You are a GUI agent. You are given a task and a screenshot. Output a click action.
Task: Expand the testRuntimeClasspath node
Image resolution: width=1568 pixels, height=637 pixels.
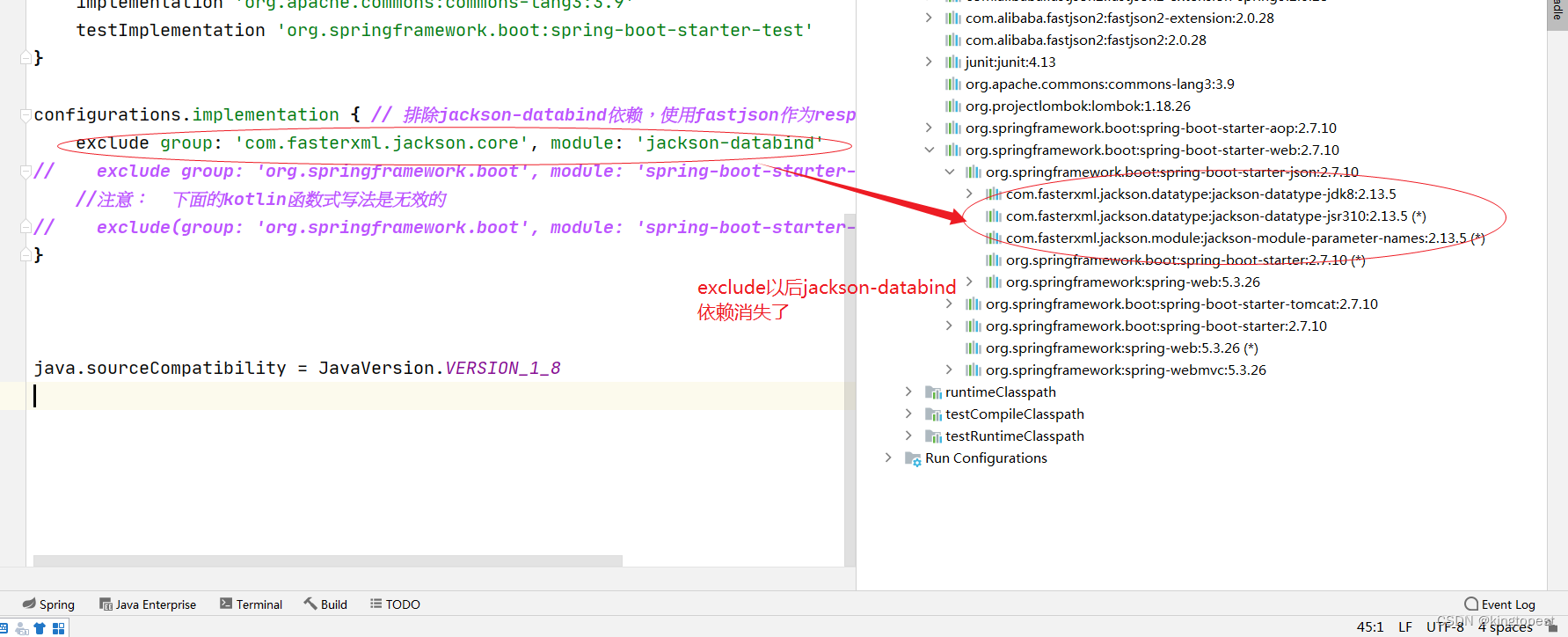[x=908, y=436]
